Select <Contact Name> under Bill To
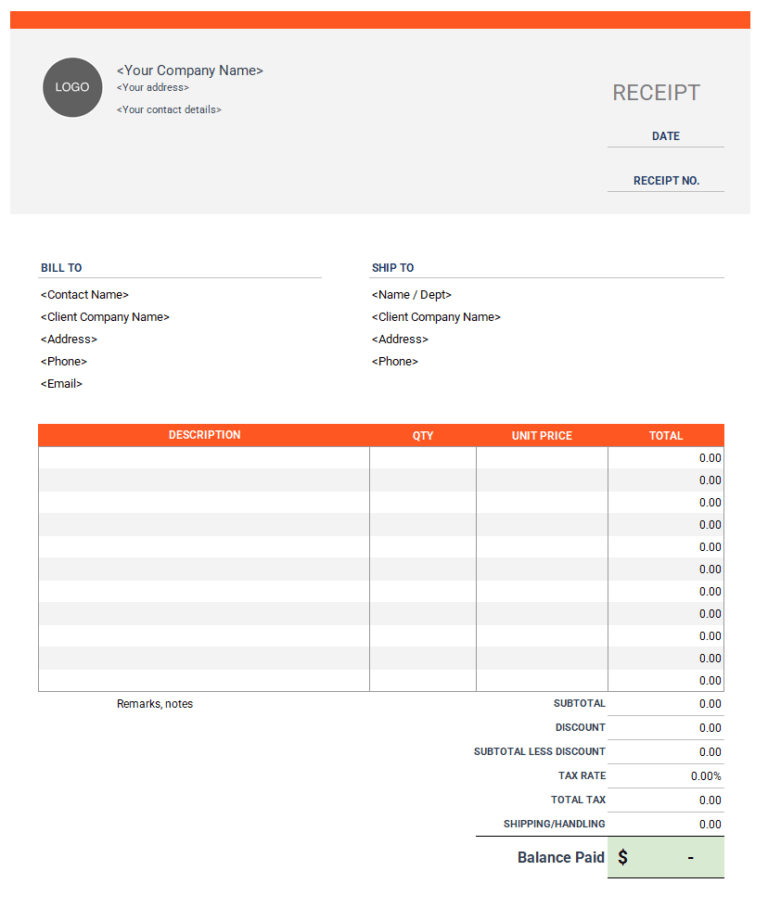 (x=85, y=295)
